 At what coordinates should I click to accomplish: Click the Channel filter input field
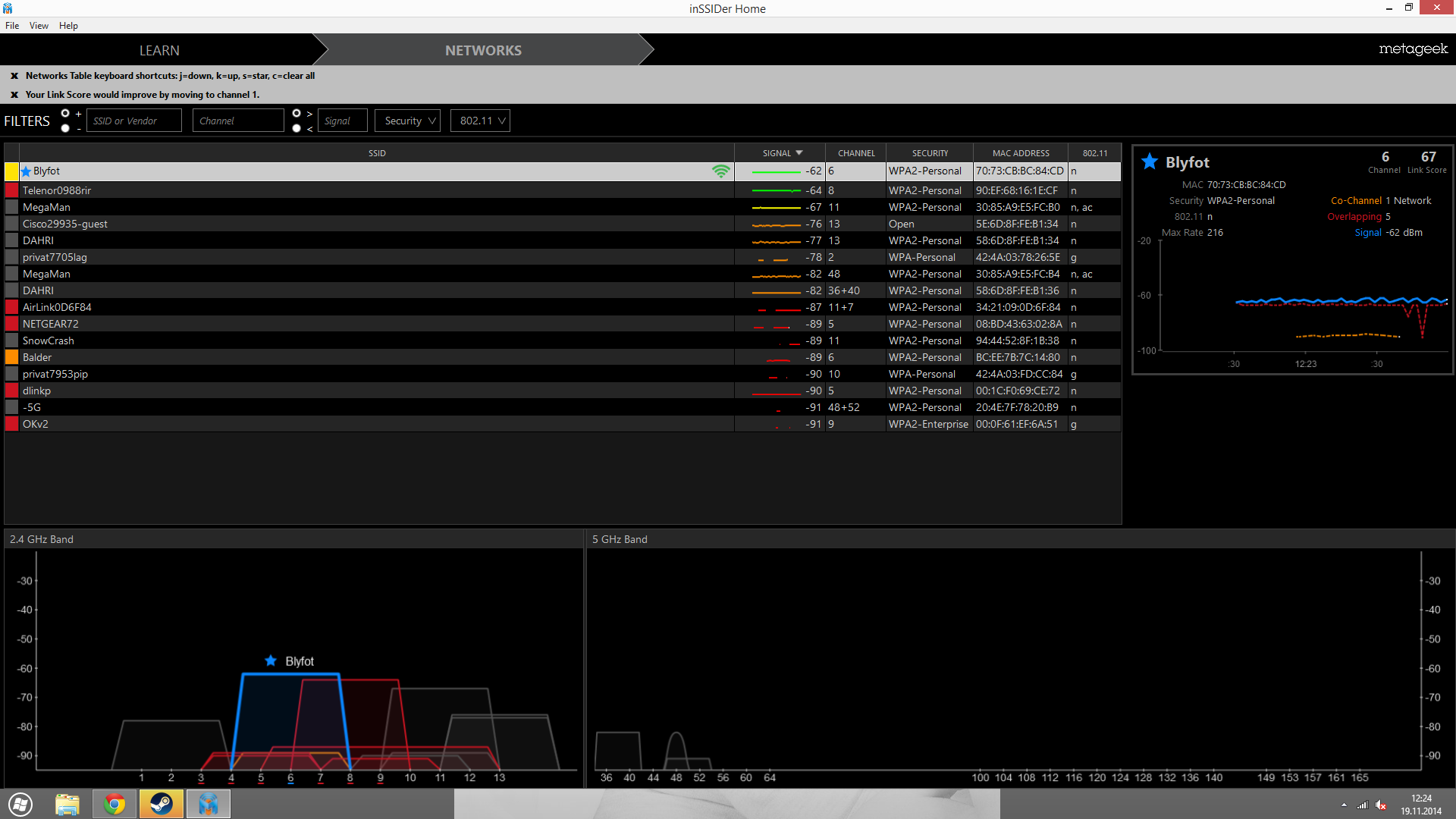coord(238,121)
